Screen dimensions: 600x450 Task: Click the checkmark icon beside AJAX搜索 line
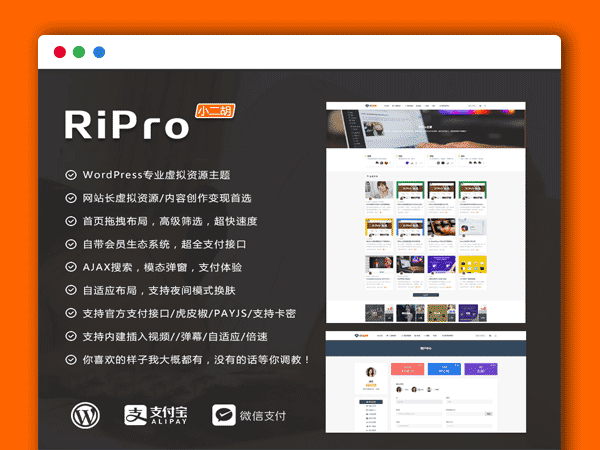pos(70,267)
